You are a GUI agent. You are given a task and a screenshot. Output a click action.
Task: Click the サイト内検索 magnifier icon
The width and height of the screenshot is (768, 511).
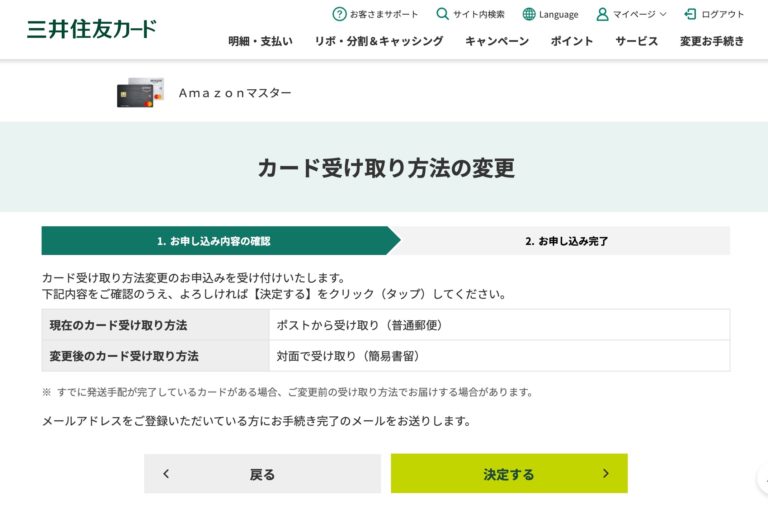click(442, 14)
